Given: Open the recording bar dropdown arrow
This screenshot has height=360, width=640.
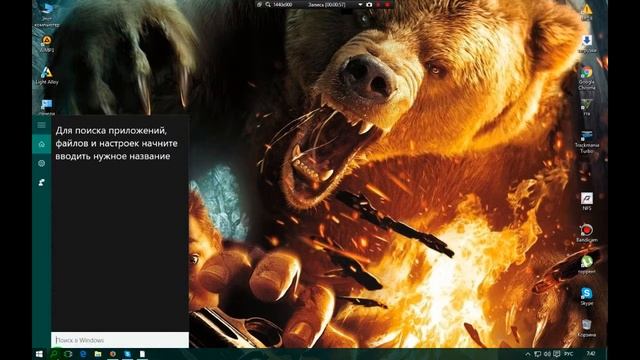Looking at the screenshot, I should pos(360,4).
